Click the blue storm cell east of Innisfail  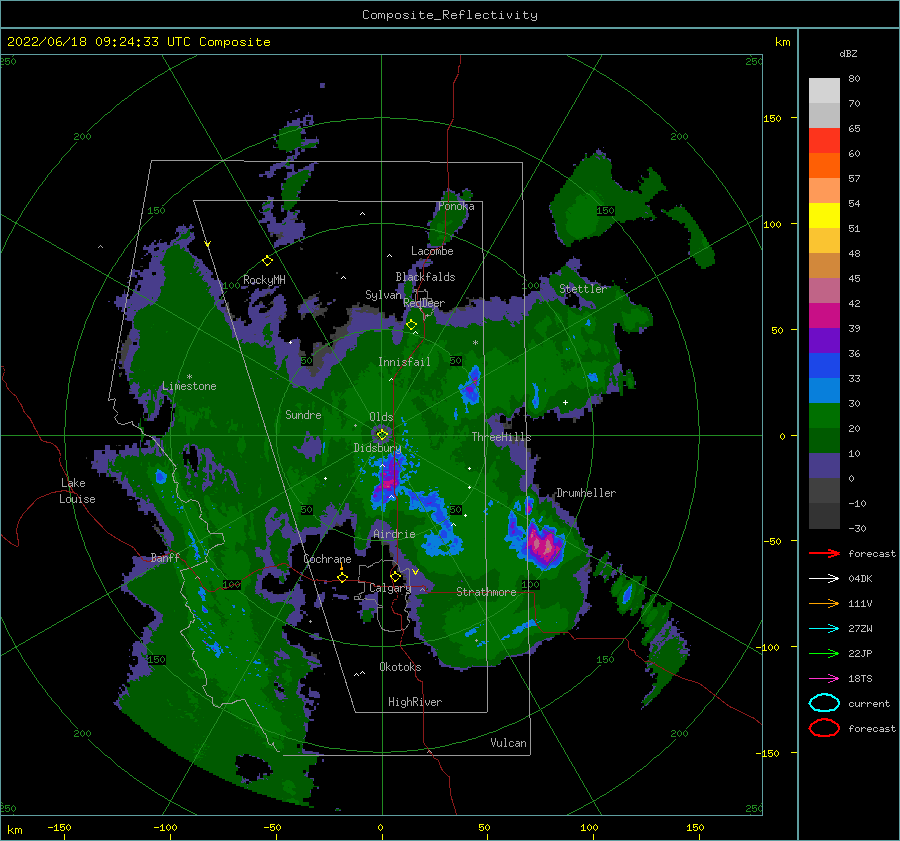click(x=471, y=387)
